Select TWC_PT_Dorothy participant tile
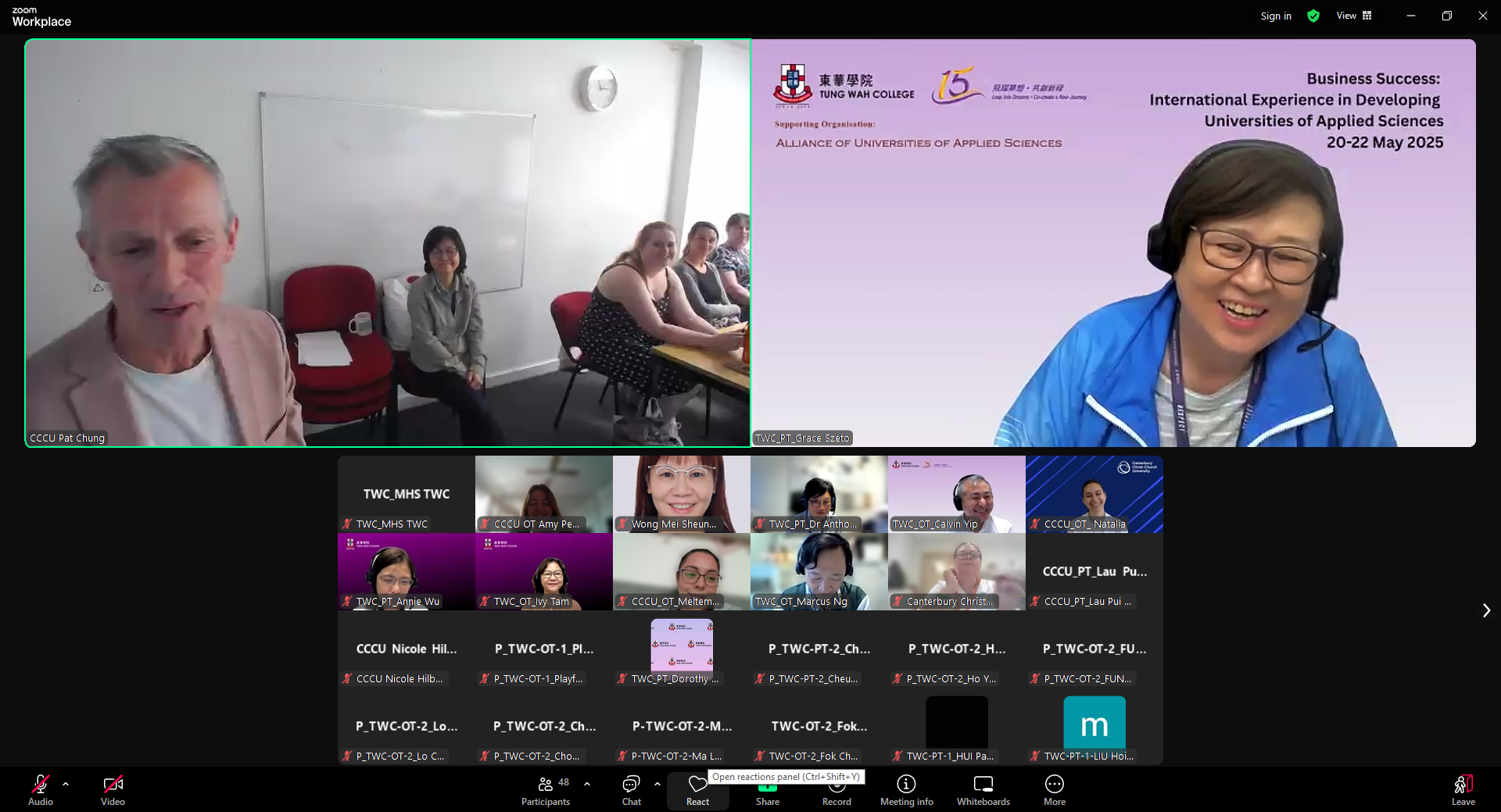The height and width of the screenshot is (812, 1501). pos(682,649)
